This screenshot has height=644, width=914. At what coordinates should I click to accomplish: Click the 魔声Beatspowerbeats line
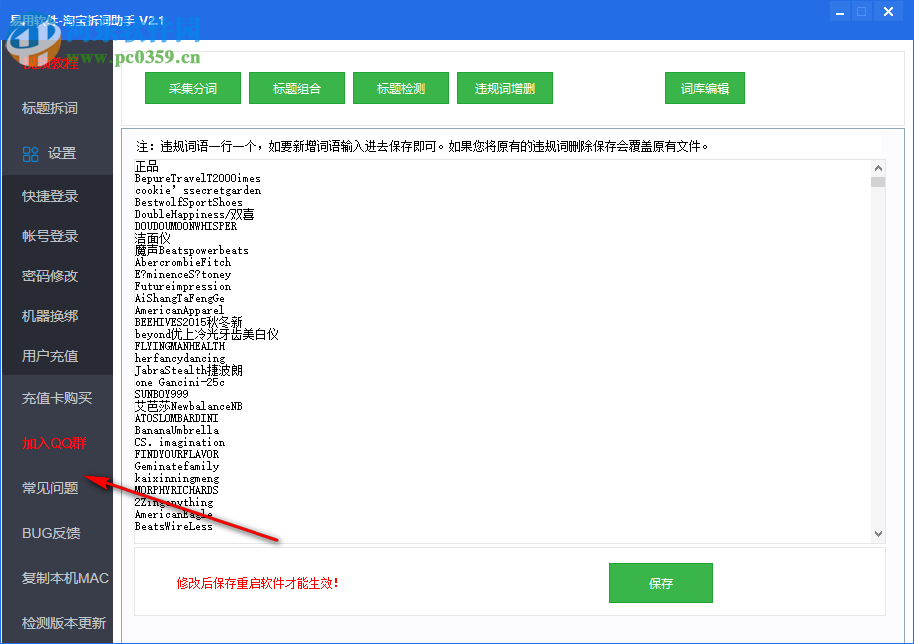point(192,251)
